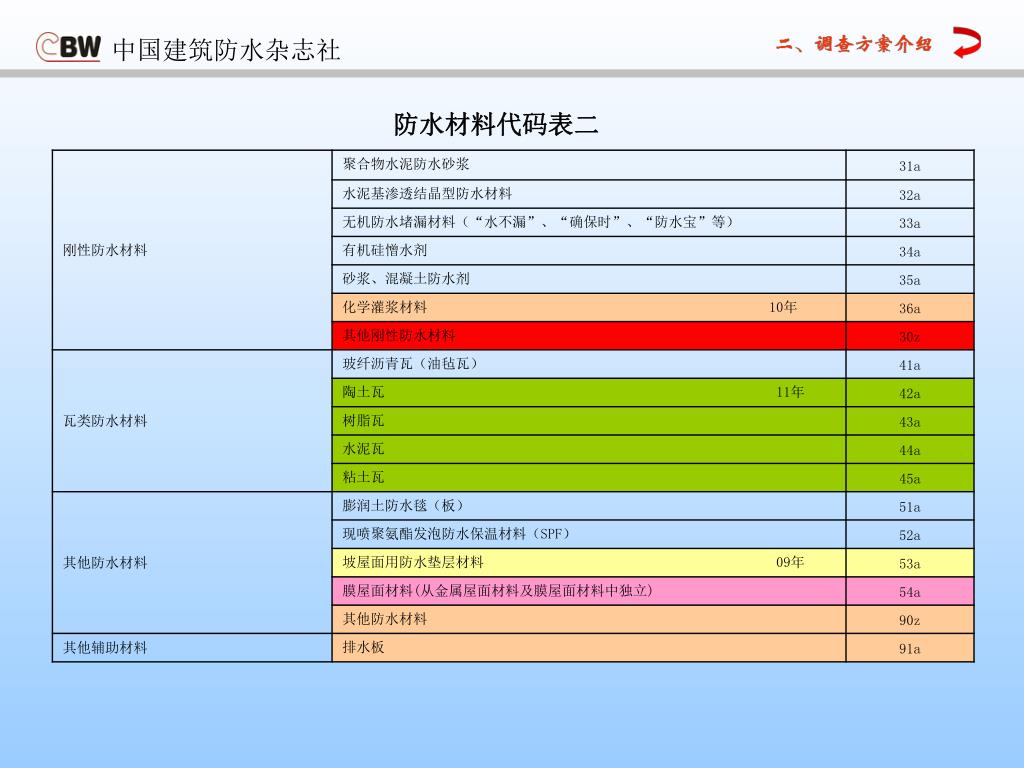Click code cell 41a
Viewport: 1024px width, 768px height.
(x=910, y=364)
